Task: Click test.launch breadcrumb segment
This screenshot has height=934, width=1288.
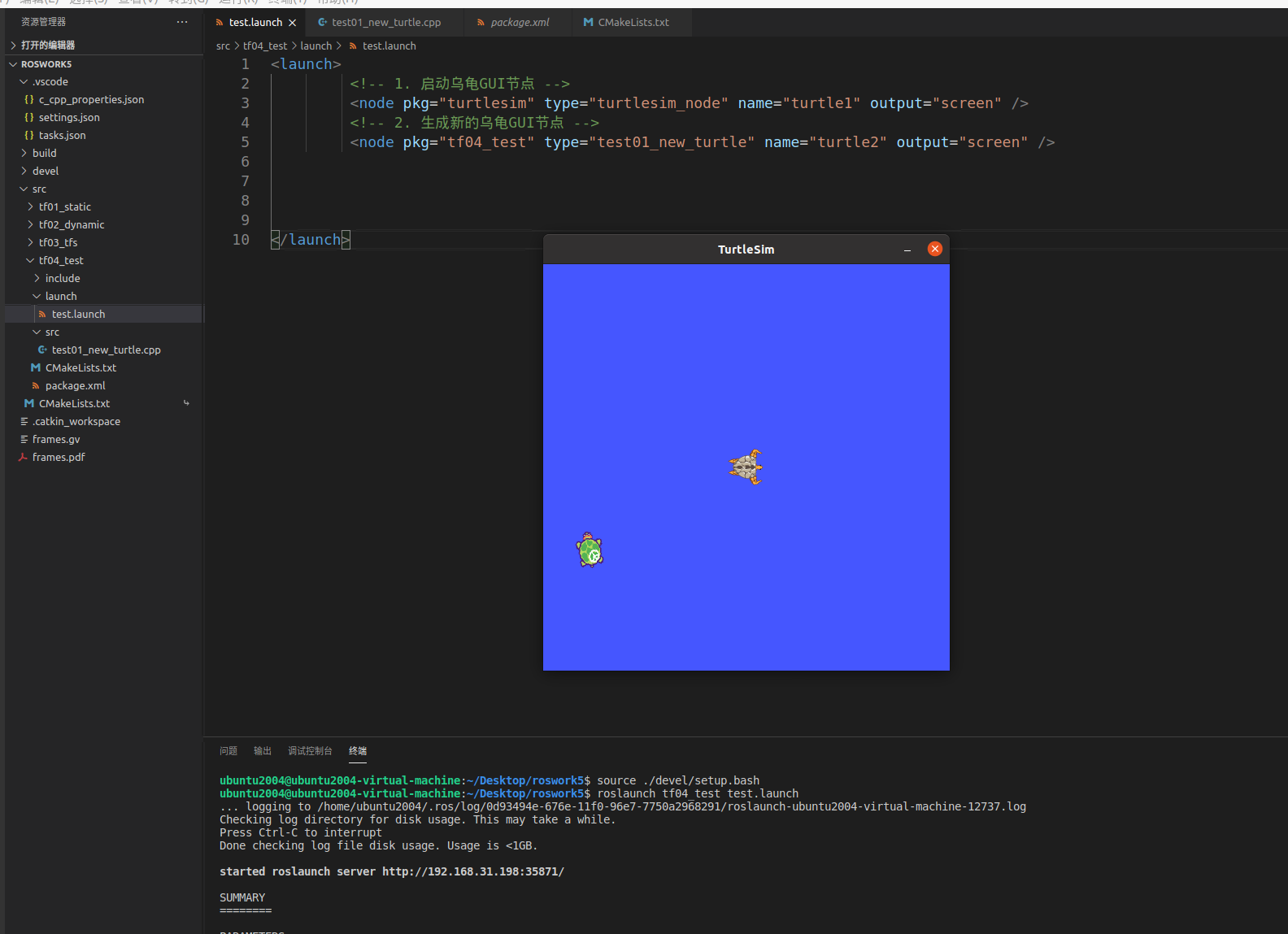Action: [x=389, y=46]
